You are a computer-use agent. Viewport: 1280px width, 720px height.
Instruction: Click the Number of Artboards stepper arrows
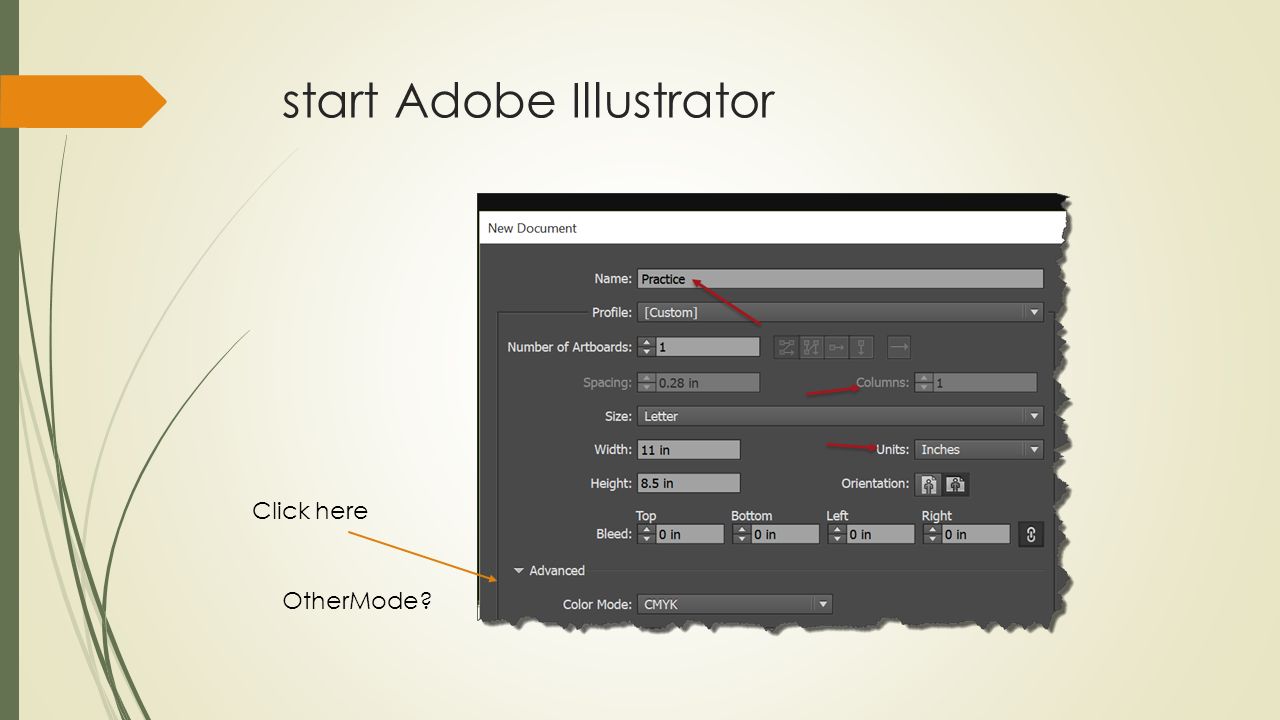click(646, 347)
